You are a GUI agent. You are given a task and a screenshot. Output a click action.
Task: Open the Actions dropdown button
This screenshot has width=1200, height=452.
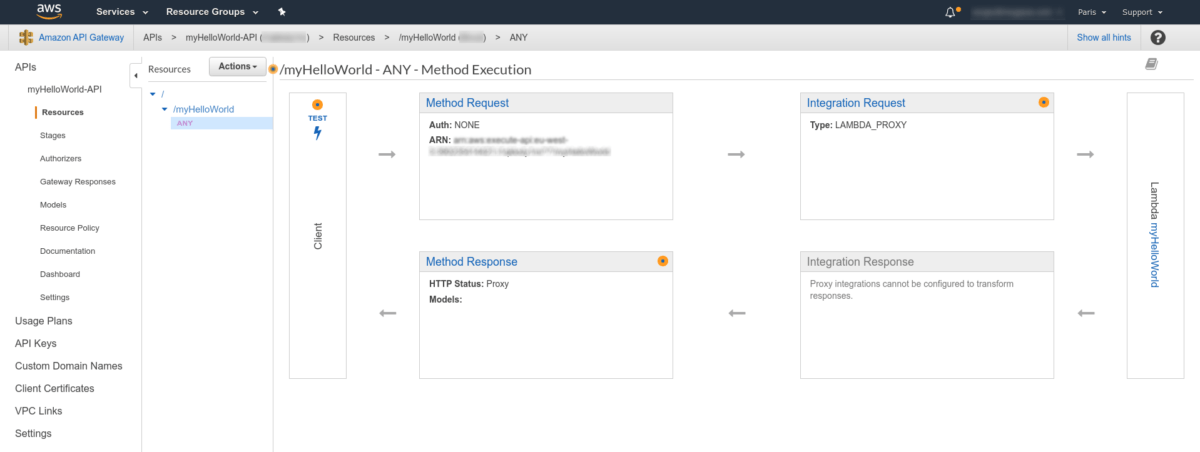tap(237, 66)
